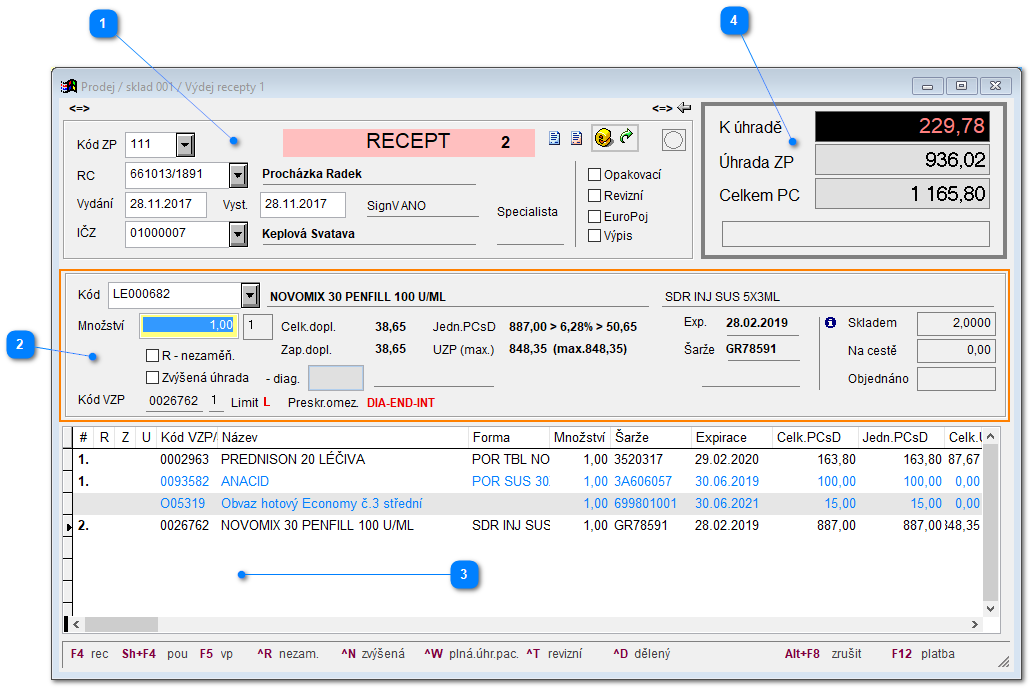Open the Kód LE000682 dropdown
This screenshot has width=1032, height=690.
[250, 295]
